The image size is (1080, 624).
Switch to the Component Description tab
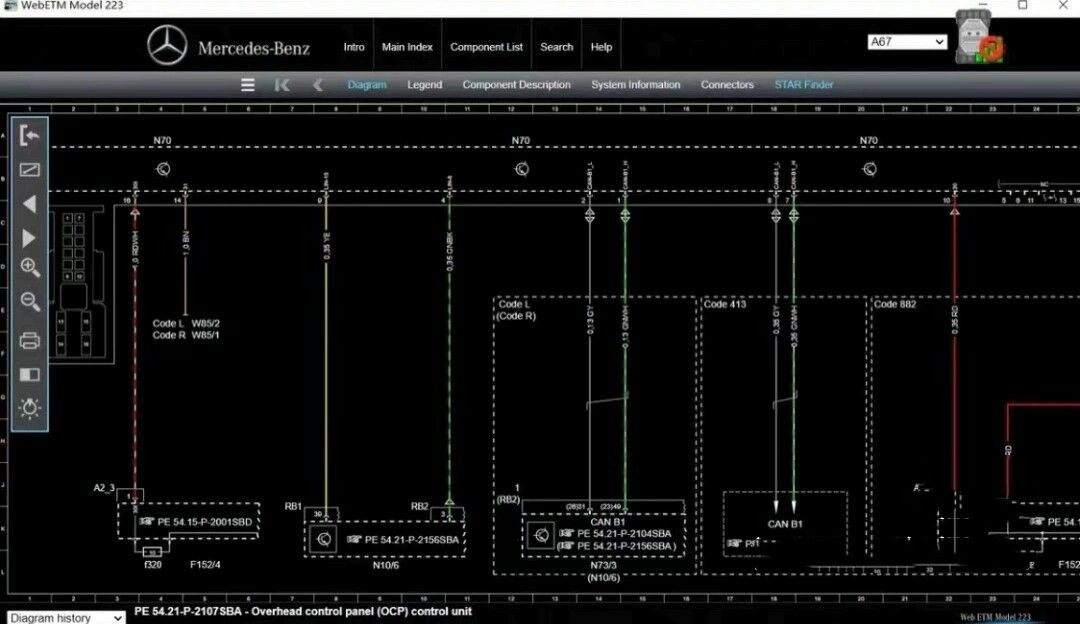(517, 85)
